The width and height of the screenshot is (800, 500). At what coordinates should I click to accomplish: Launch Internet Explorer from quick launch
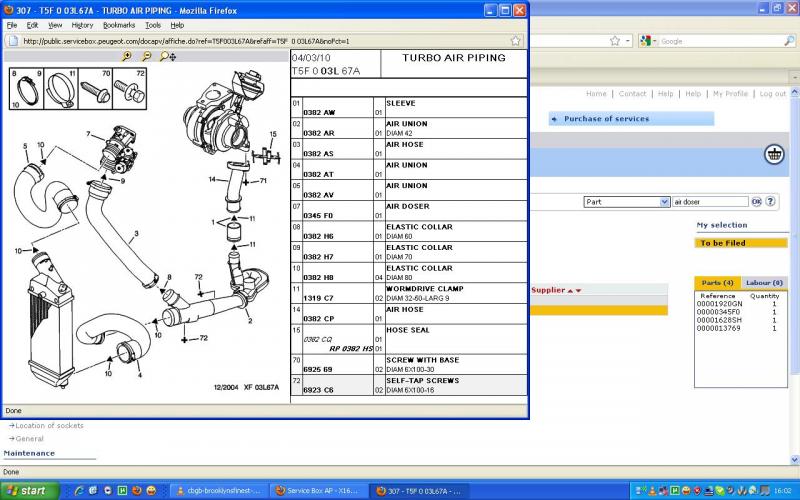pos(79,491)
